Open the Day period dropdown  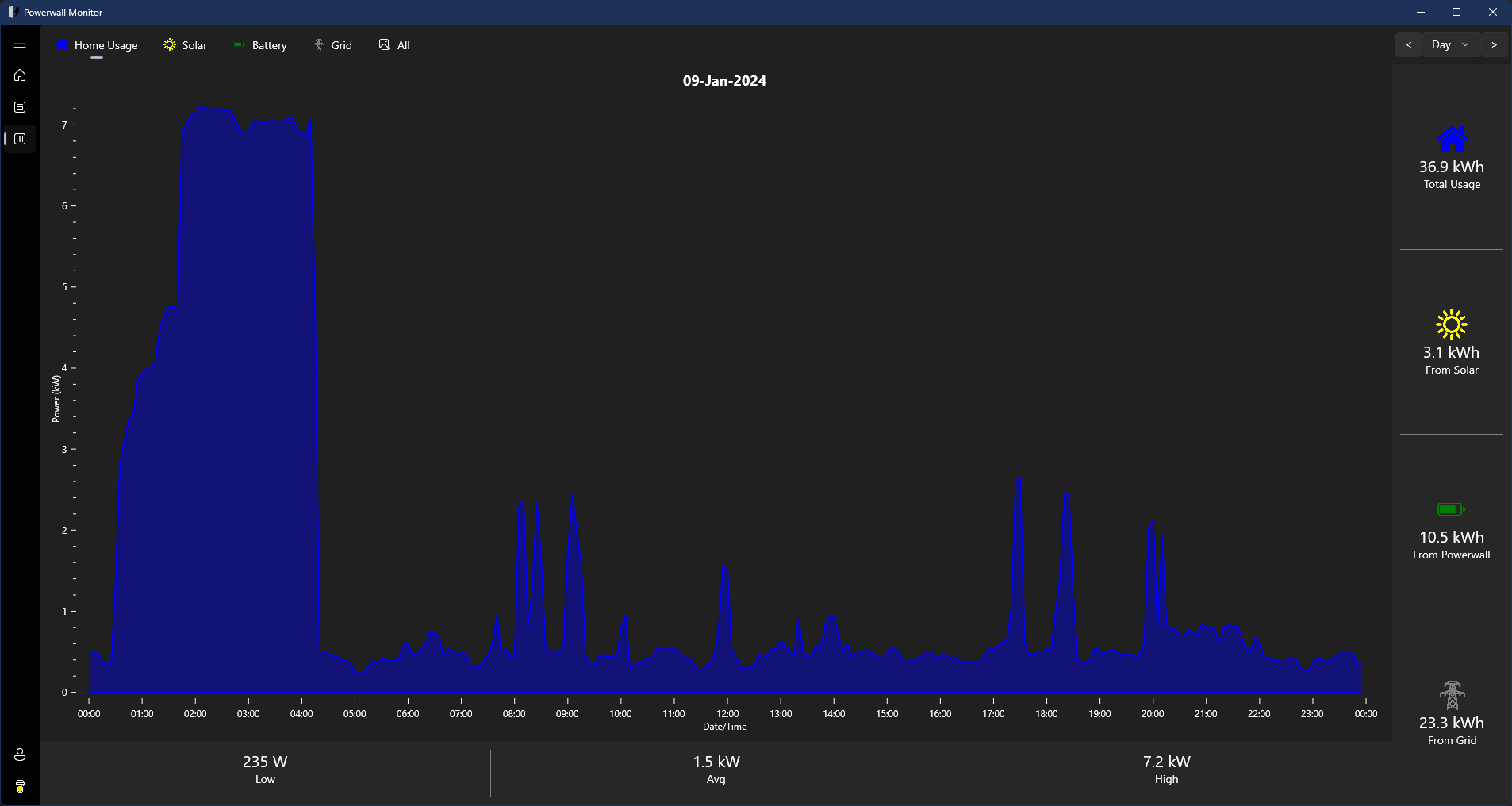(x=1449, y=44)
